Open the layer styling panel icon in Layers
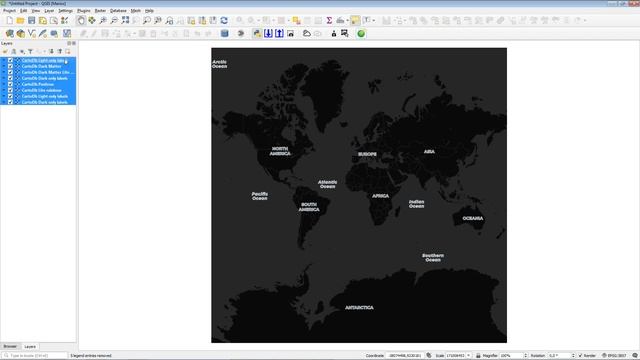640x360 pixels. (5, 51)
